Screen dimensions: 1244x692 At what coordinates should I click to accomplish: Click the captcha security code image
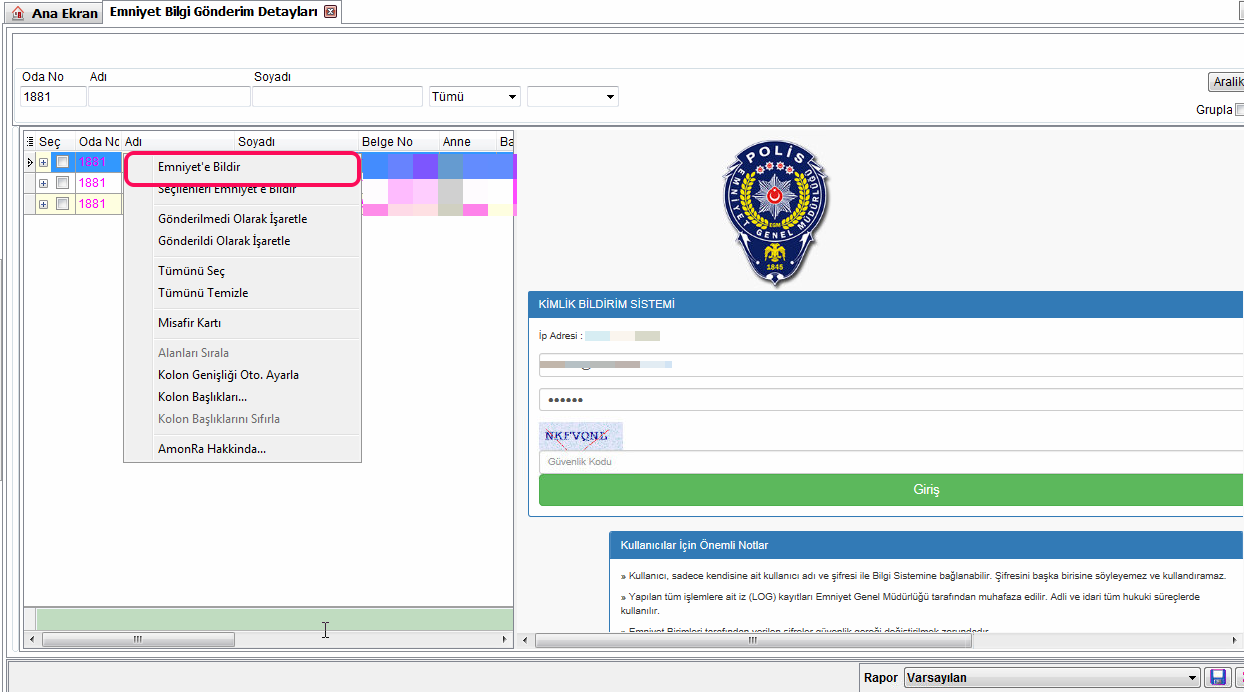[x=581, y=436]
